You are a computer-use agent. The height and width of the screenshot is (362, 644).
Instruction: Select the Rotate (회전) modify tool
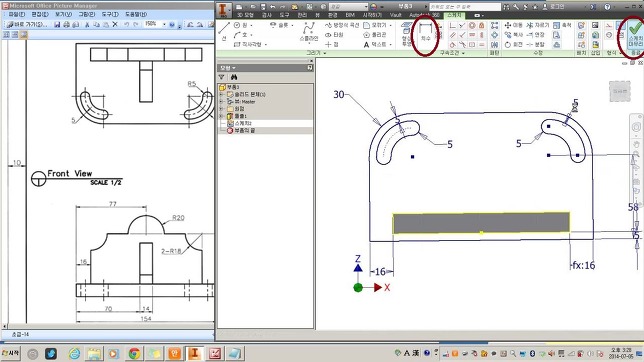point(514,44)
